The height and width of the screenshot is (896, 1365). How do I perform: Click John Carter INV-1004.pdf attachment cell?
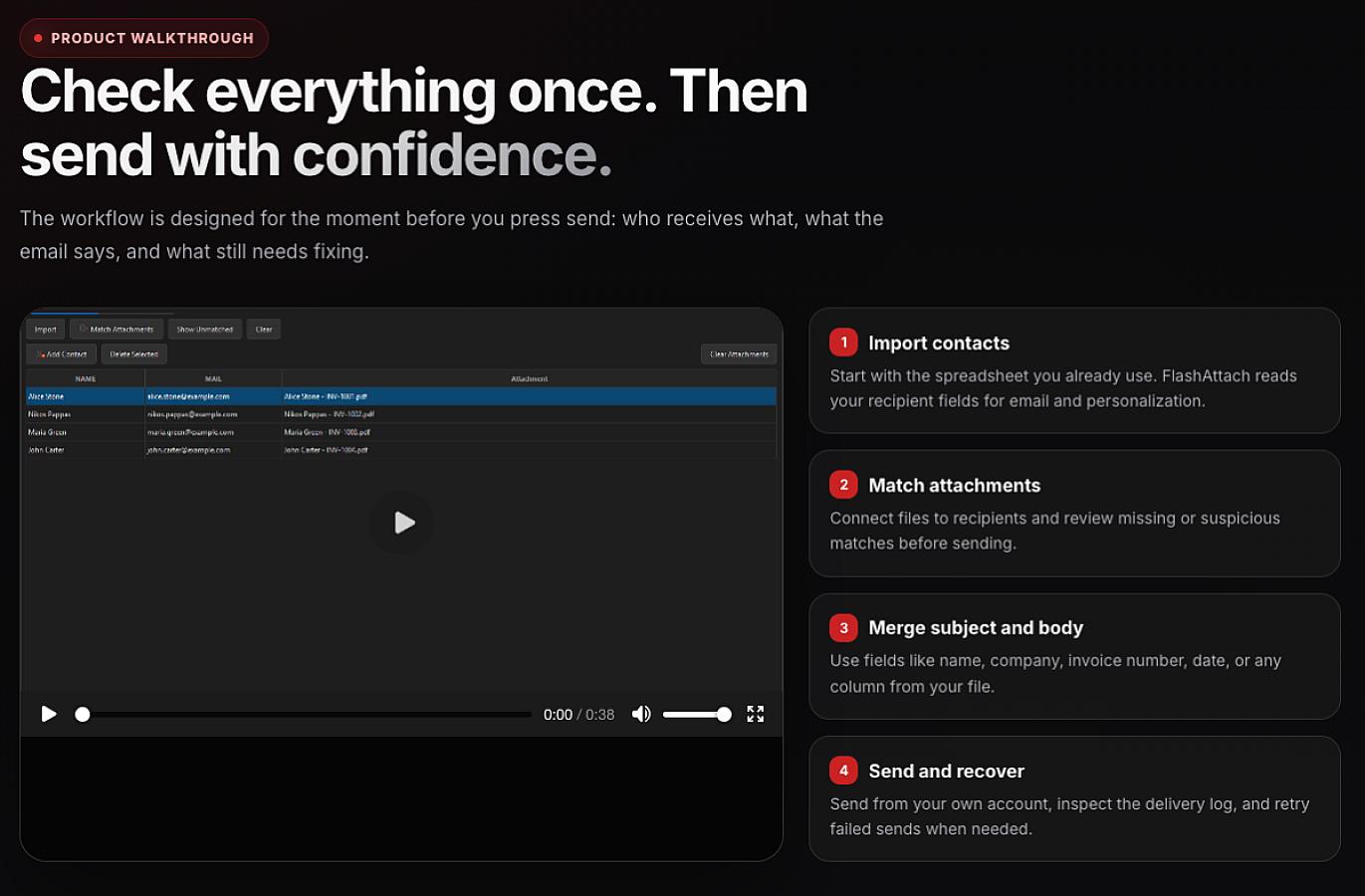[x=326, y=450]
